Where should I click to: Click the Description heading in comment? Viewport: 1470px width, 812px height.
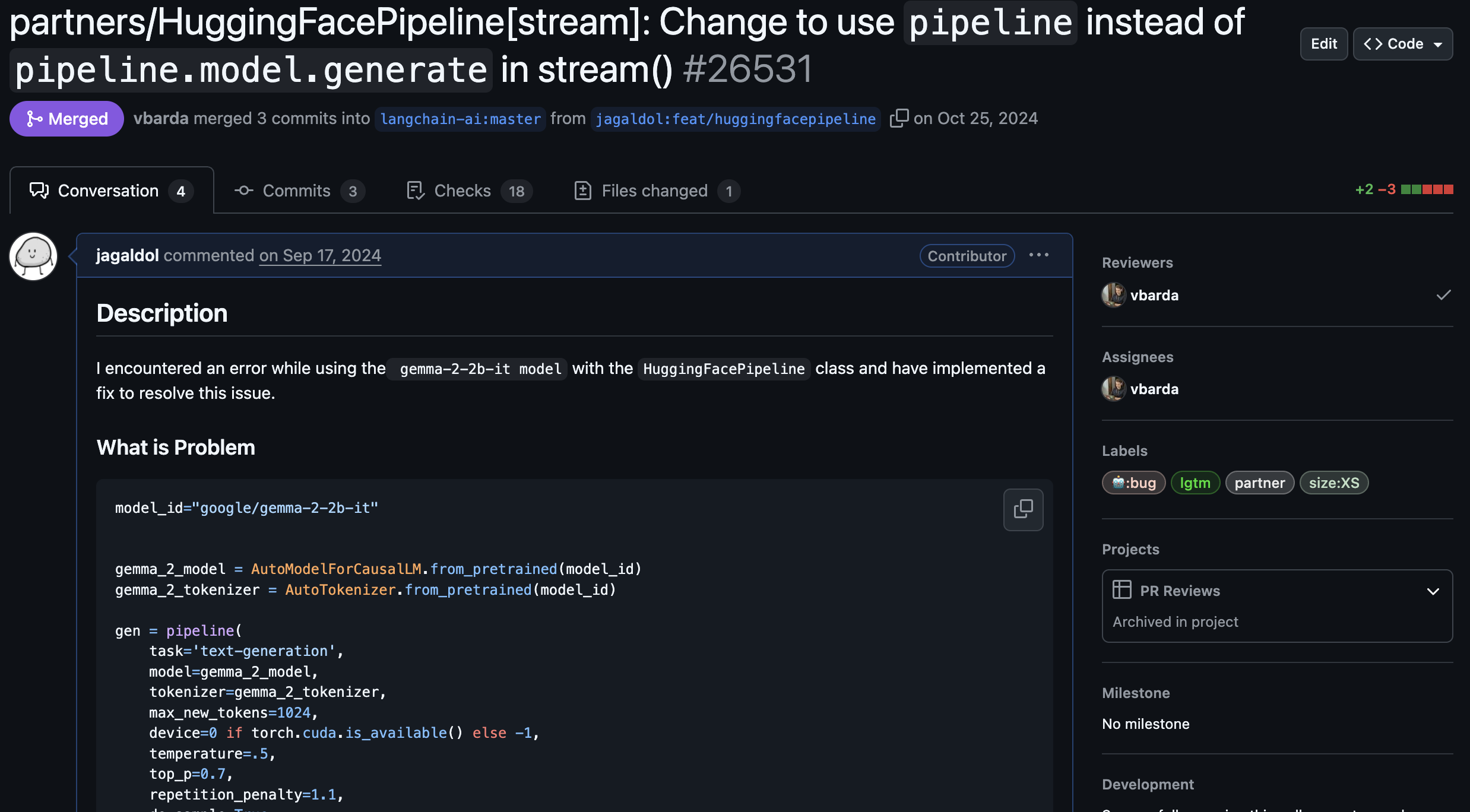pyautogui.click(x=161, y=313)
